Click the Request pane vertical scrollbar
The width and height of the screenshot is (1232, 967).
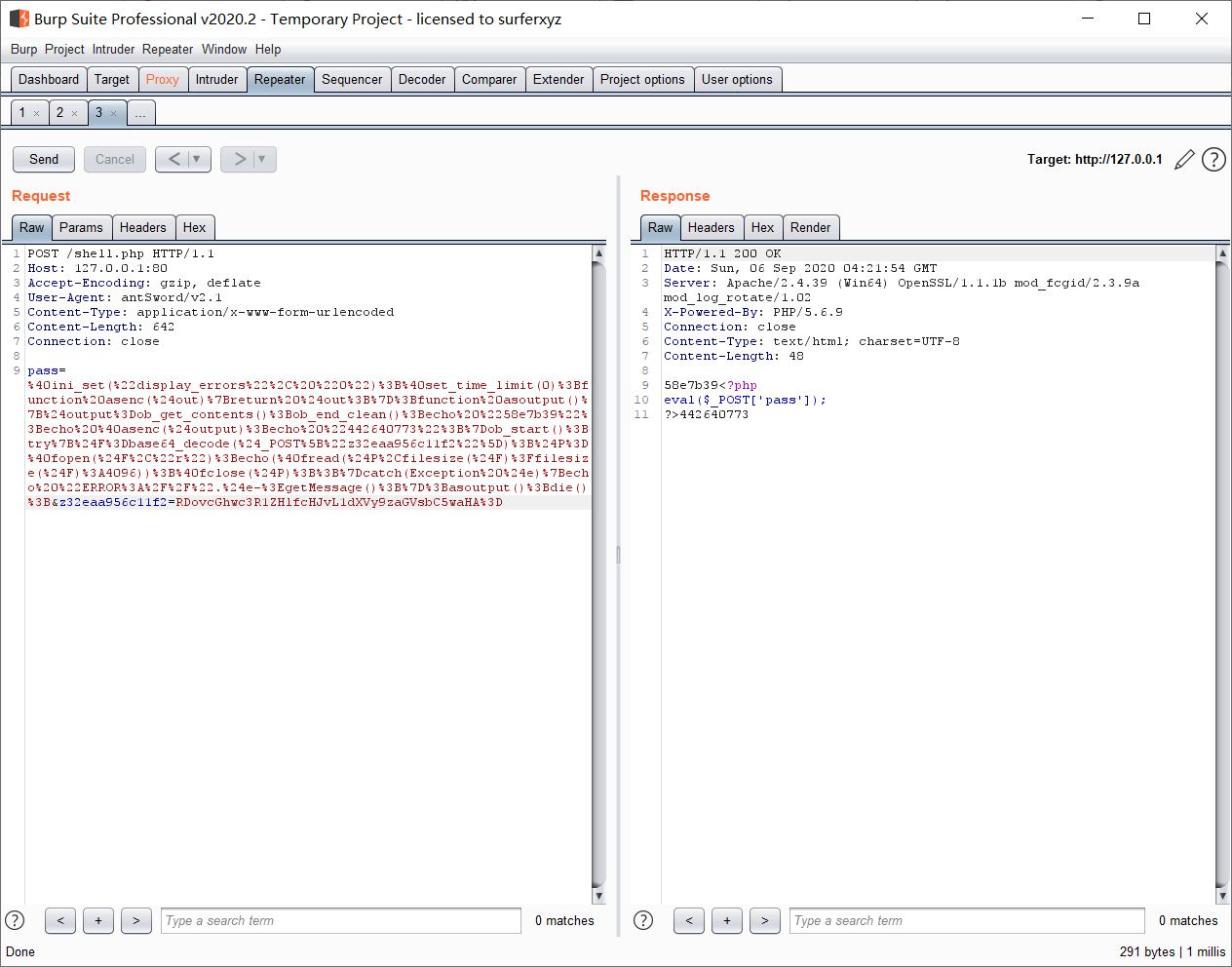click(598, 575)
